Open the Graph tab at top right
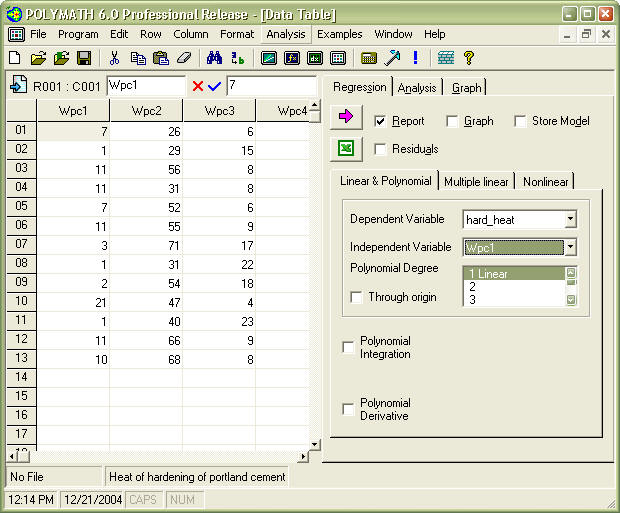The image size is (620, 513). click(x=467, y=88)
